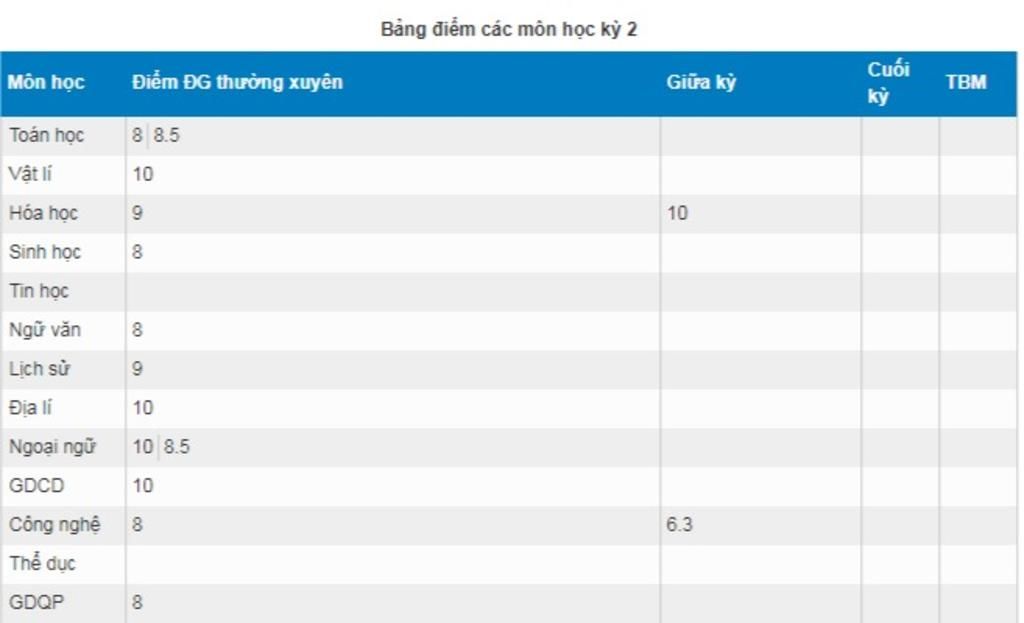Click the Điểm ĐG thường xuyên header
This screenshot has width=1024, height=623.
[x=237, y=83]
